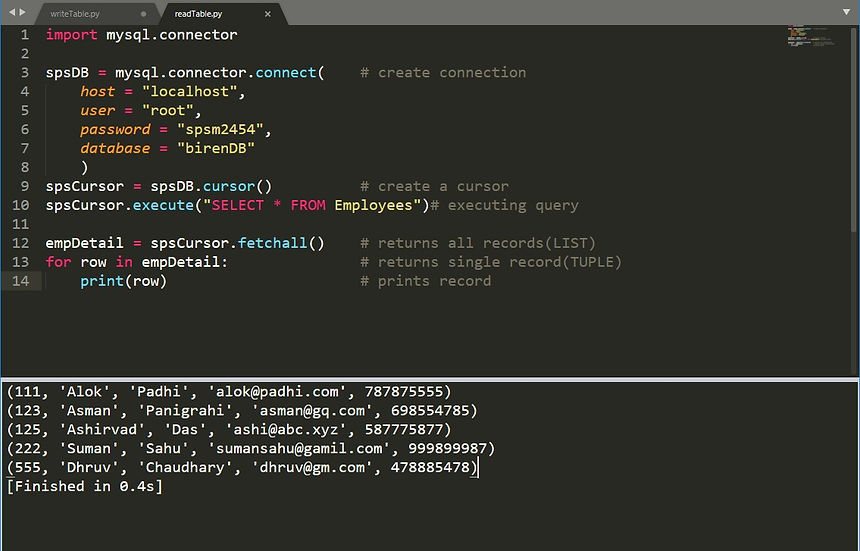Click the unsaved dot on writeTable.py tab
860x551 pixels.
point(144,14)
